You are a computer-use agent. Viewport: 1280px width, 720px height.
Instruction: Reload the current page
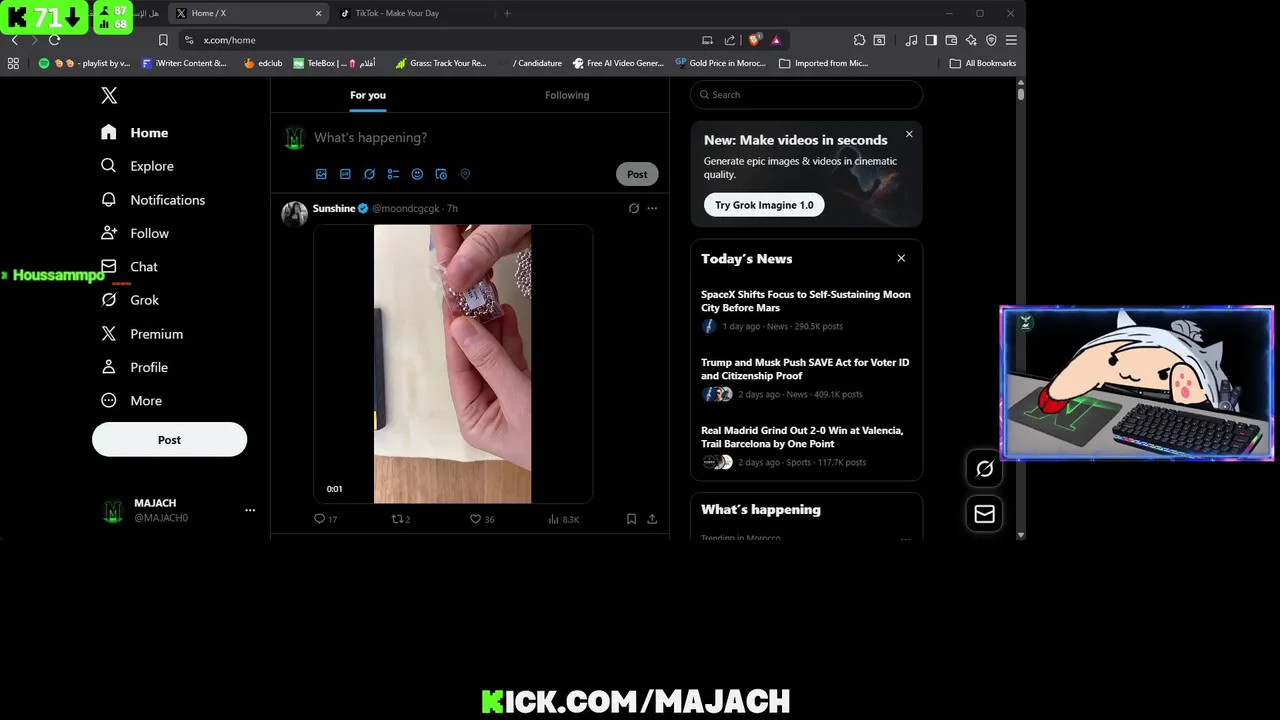54,40
